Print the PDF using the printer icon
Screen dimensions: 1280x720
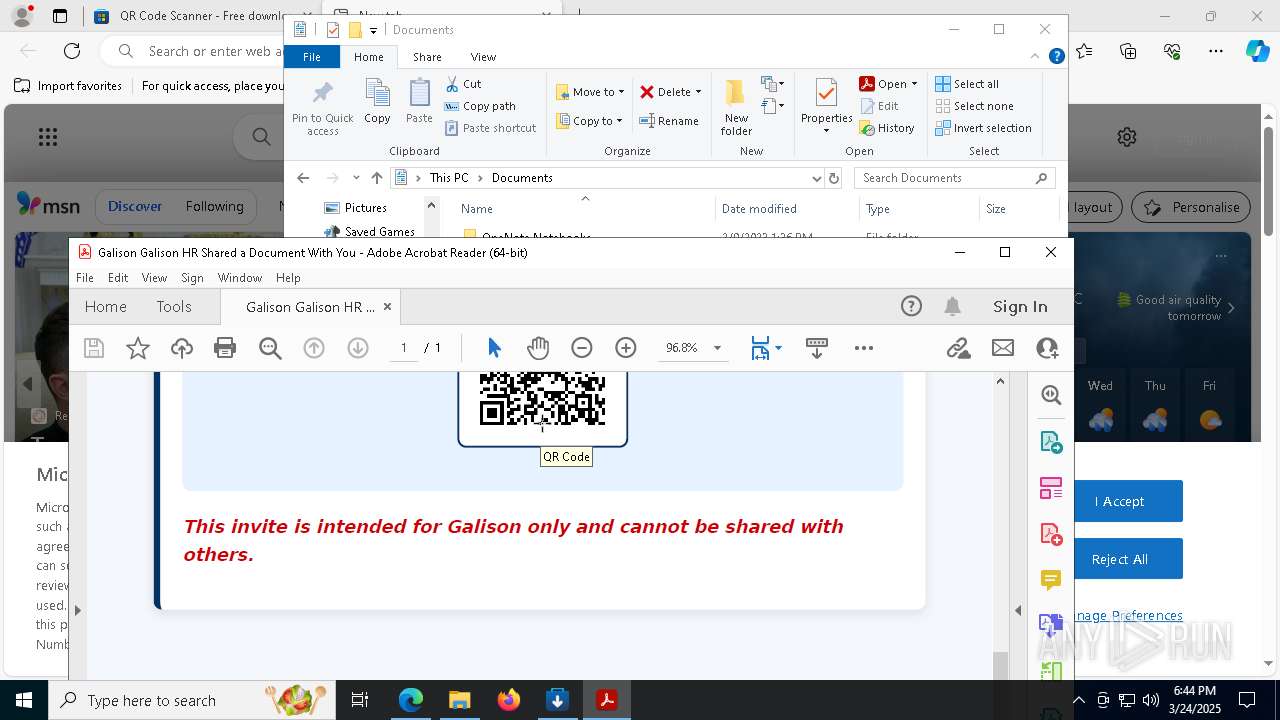point(225,348)
